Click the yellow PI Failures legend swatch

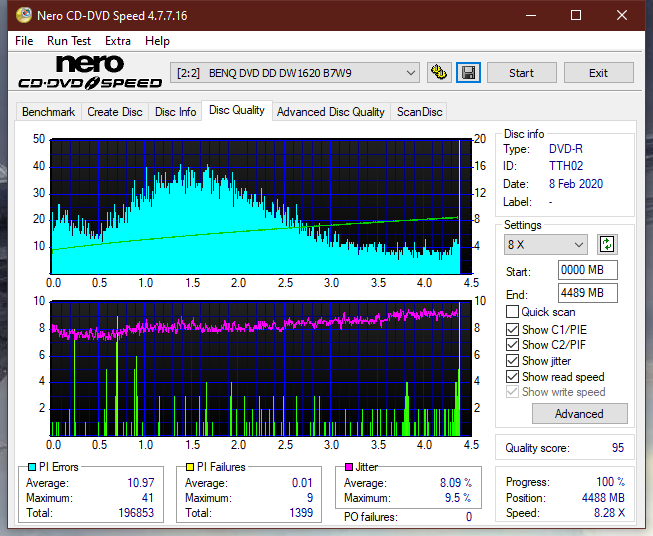(190, 467)
